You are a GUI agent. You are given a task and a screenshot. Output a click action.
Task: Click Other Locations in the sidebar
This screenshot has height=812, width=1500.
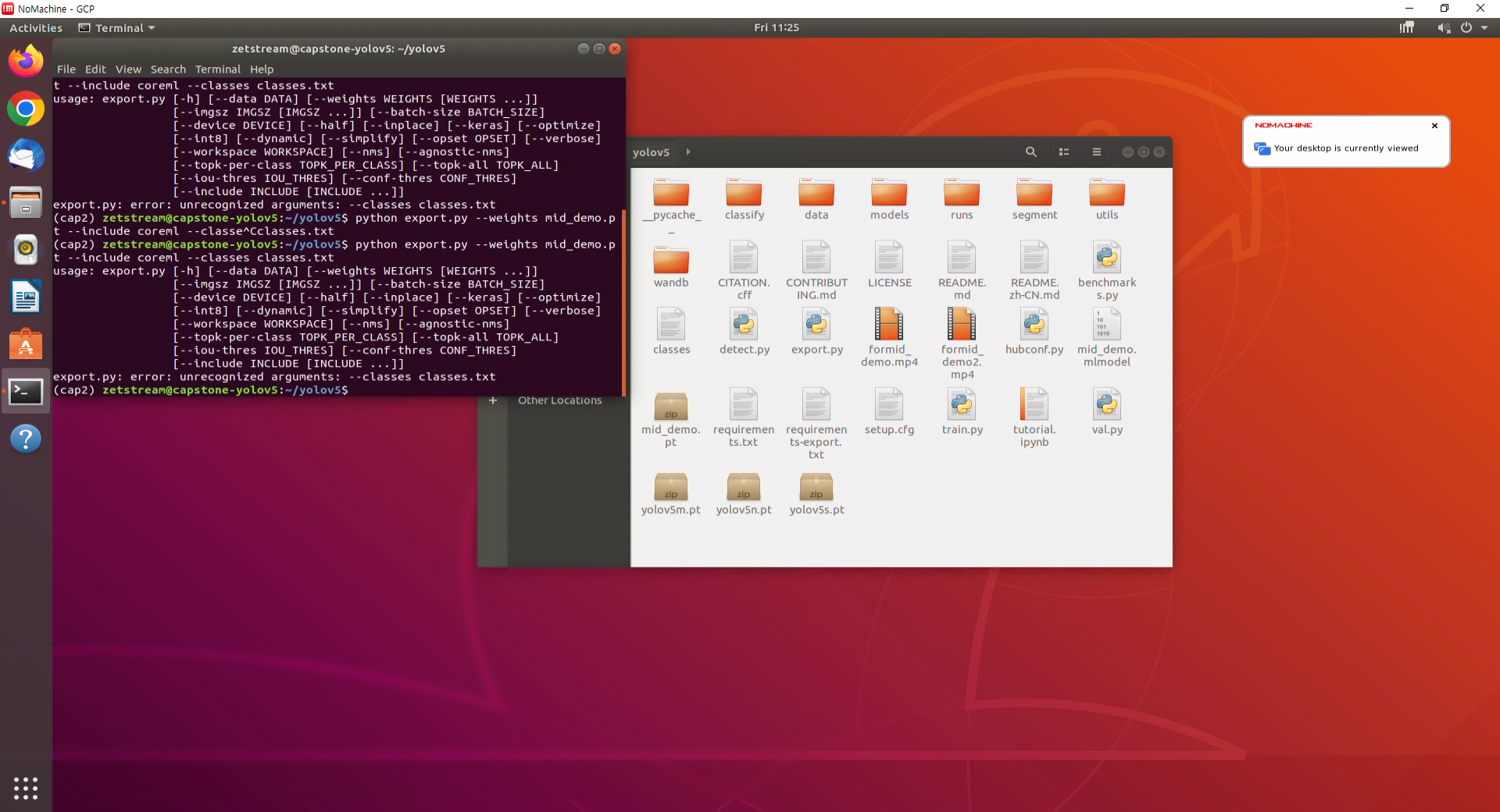[x=559, y=400]
